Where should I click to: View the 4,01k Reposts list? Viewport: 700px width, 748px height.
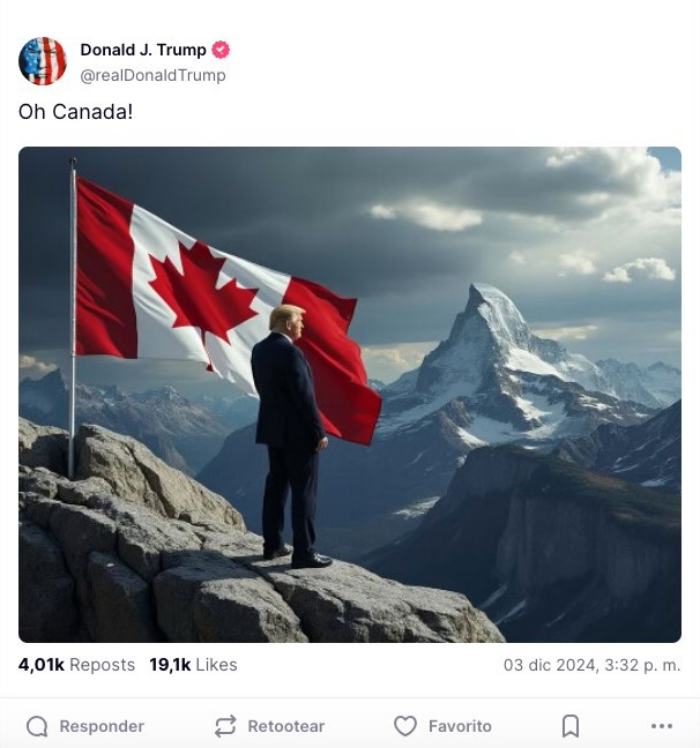tap(76, 665)
